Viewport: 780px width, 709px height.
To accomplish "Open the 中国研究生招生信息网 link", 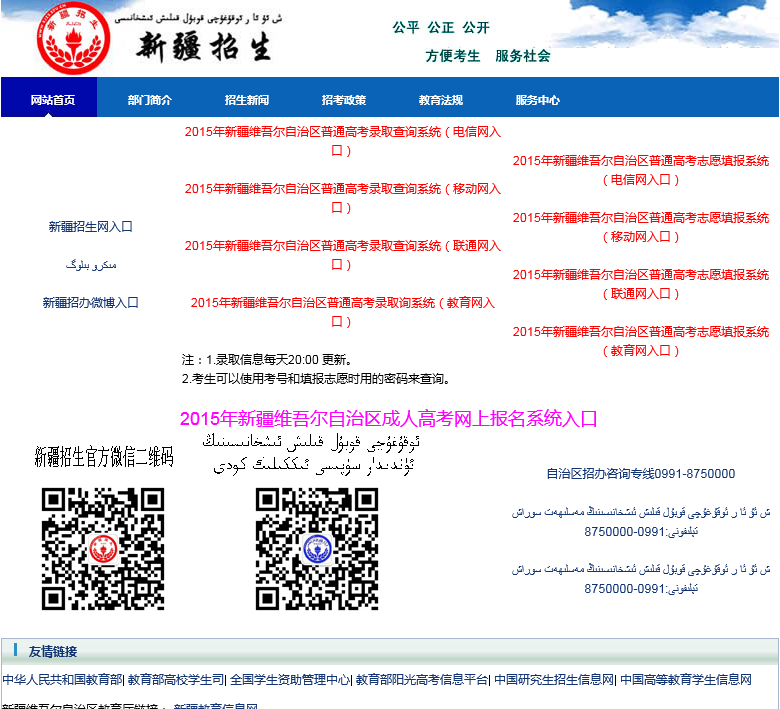I will click(x=554, y=680).
